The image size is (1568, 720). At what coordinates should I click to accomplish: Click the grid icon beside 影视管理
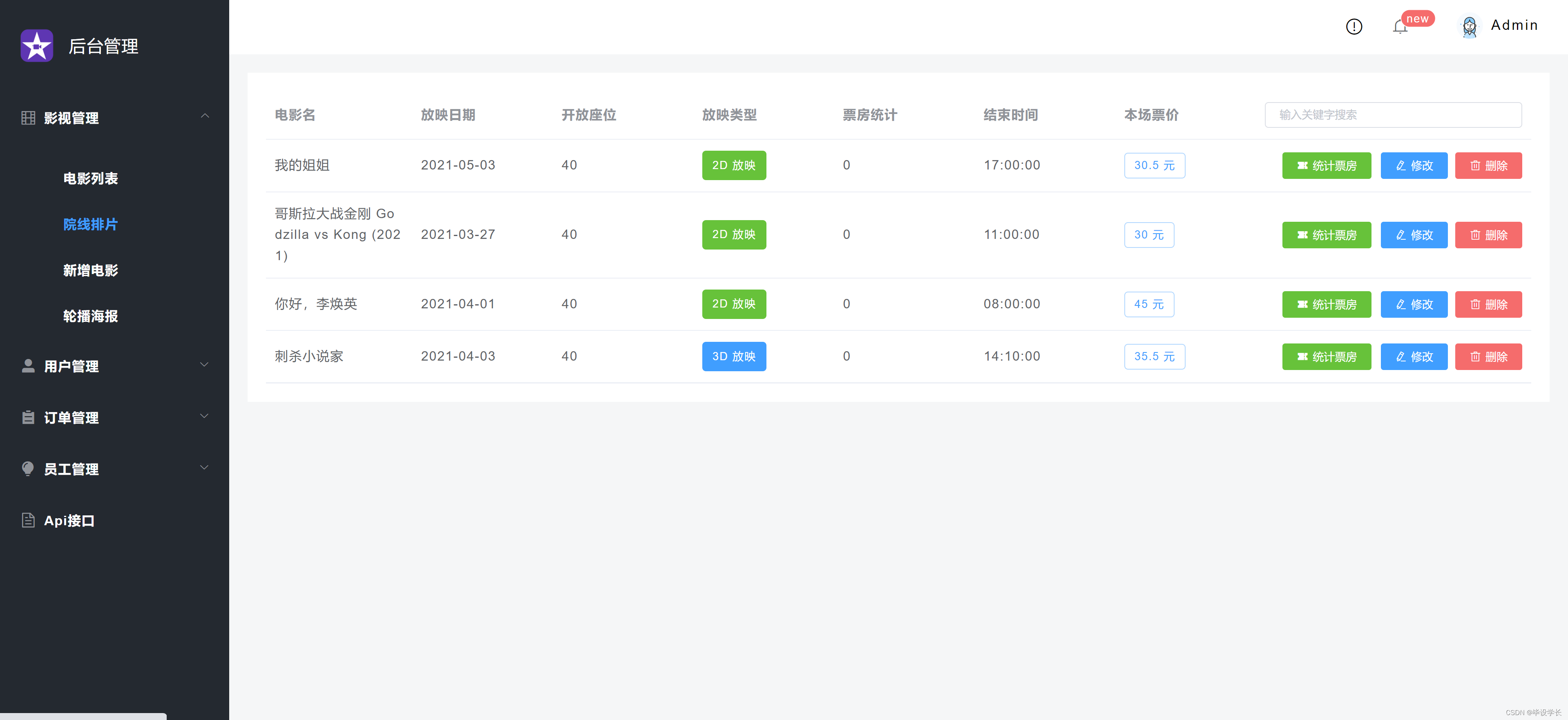coord(28,118)
